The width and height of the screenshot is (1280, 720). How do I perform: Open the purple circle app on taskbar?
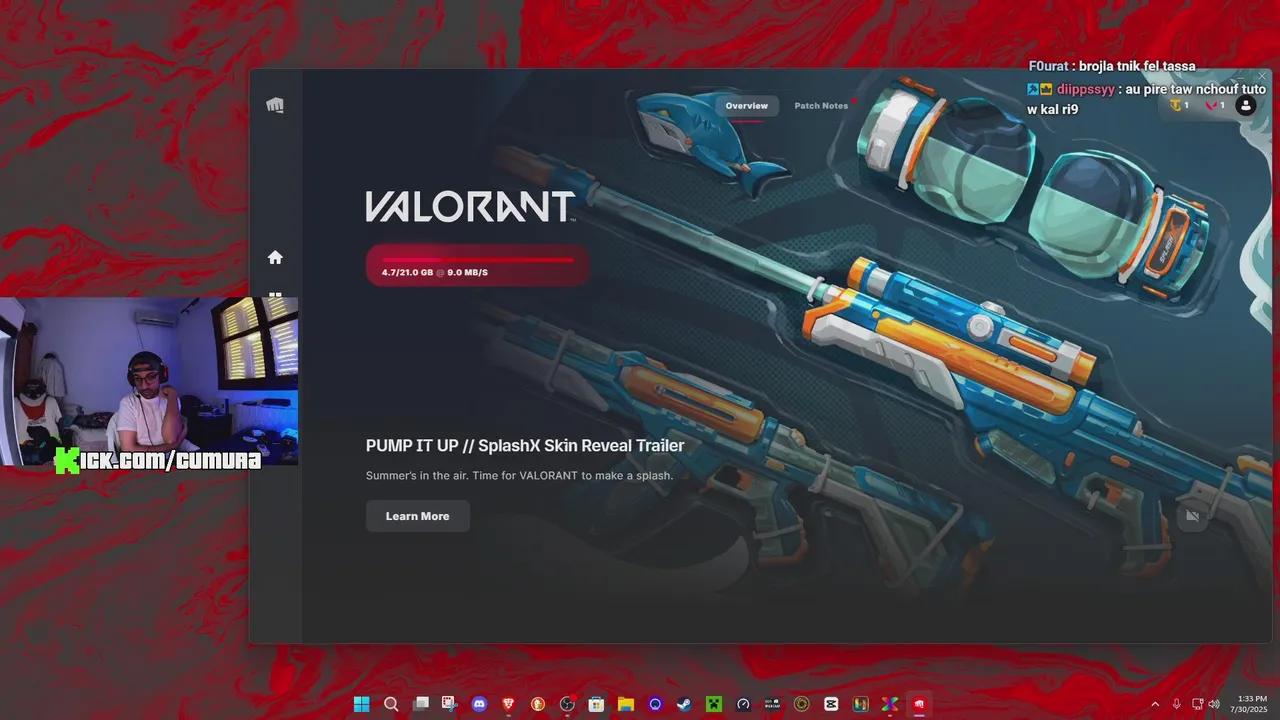pos(655,704)
